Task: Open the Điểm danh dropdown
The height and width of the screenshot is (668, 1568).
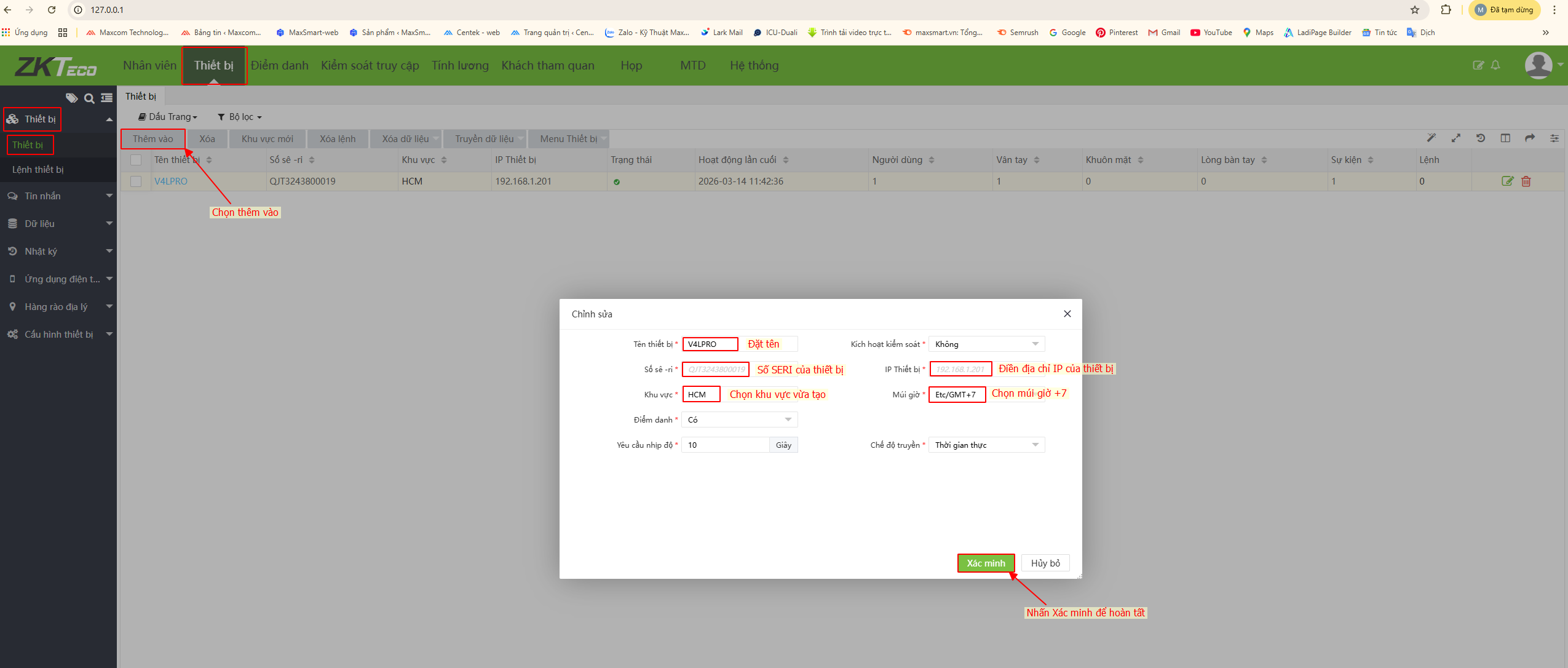Action: [x=739, y=420]
